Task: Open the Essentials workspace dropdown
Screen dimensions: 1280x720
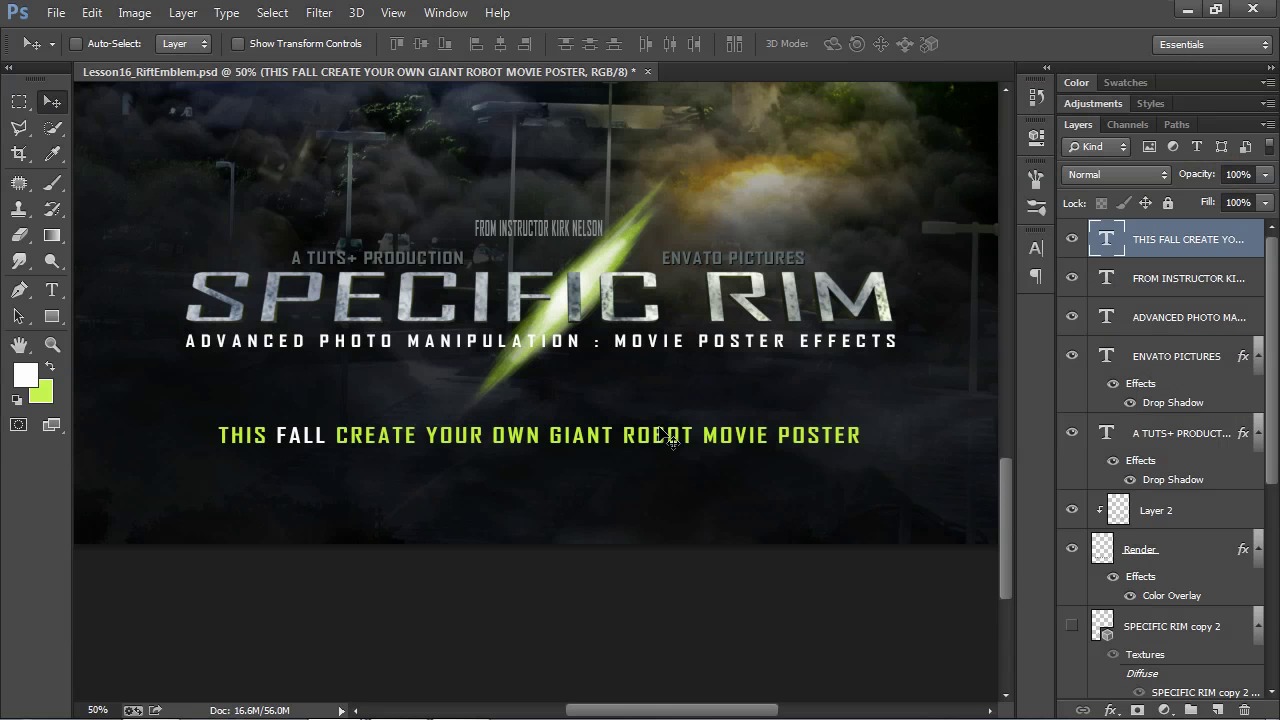Action: pyautogui.click(x=1212, y=44)
